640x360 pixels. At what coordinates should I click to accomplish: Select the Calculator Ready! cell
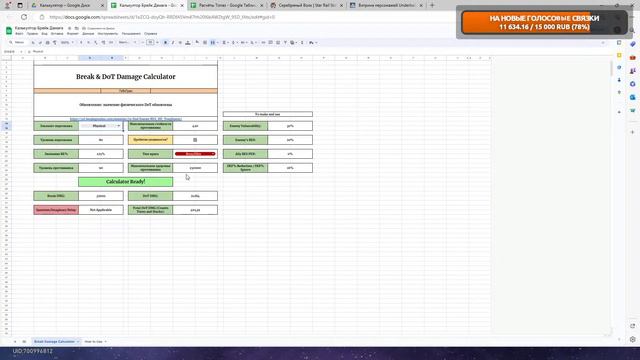pyautogui.click(x=126, y=182)
